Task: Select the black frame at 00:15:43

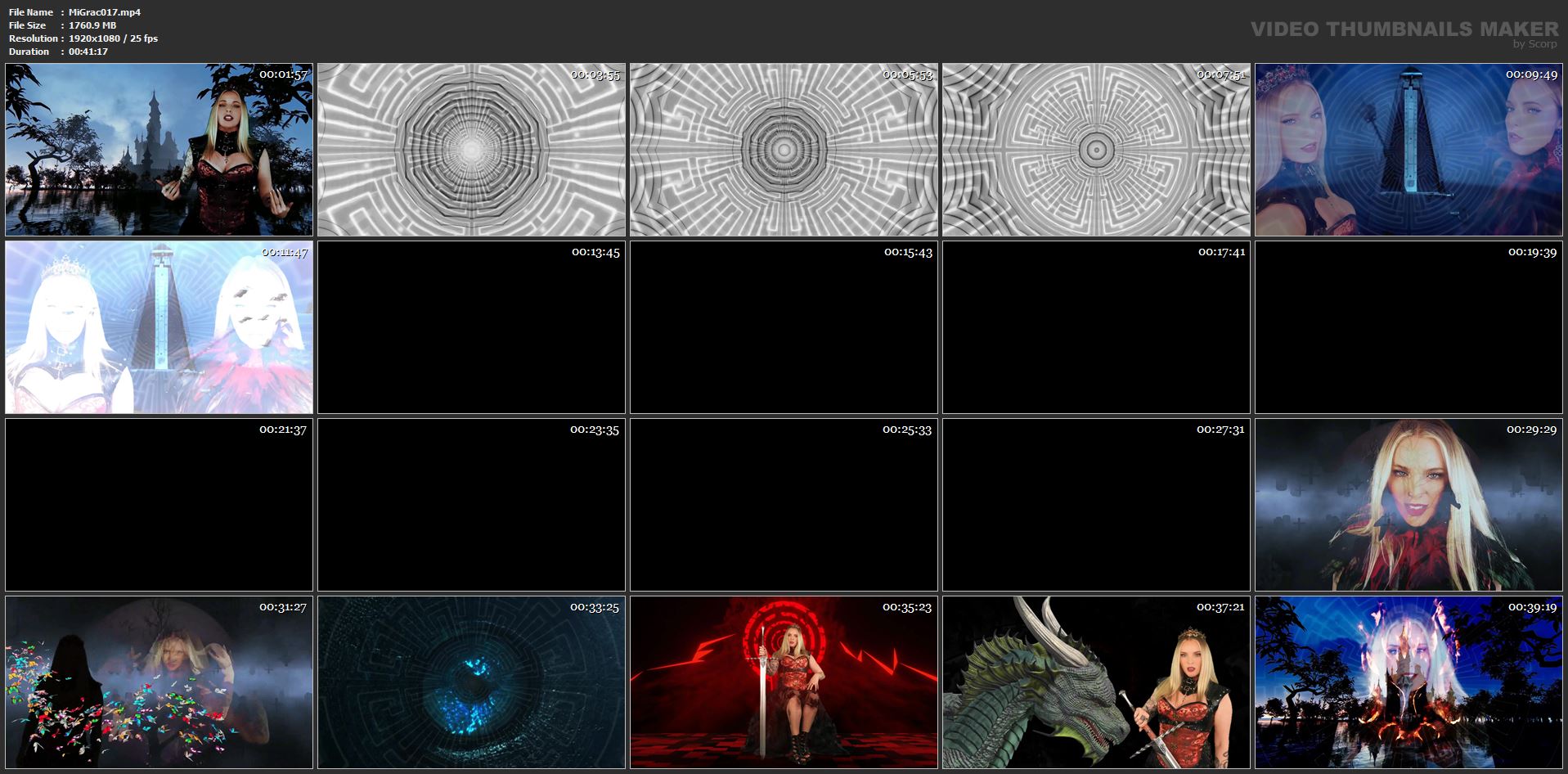Action: pyautogui.click(x=784, y=327)
